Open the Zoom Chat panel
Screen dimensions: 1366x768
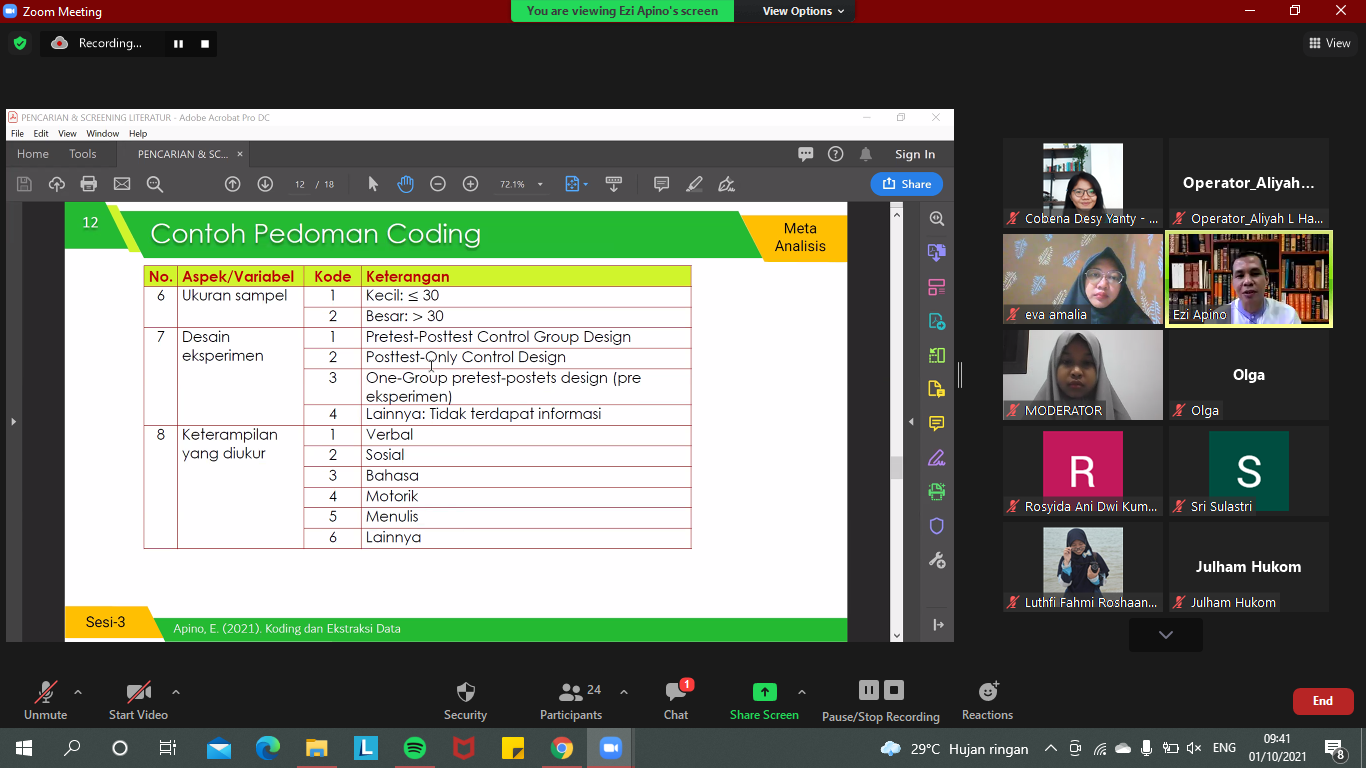[x=676, y=700]
